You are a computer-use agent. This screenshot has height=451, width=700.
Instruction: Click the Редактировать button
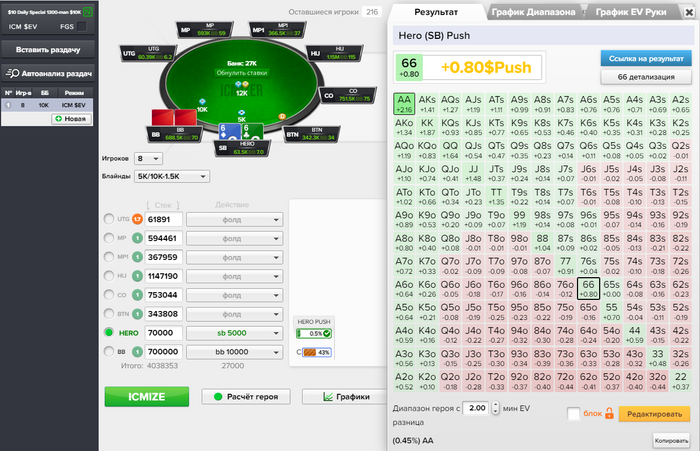(x=654, y=414)
